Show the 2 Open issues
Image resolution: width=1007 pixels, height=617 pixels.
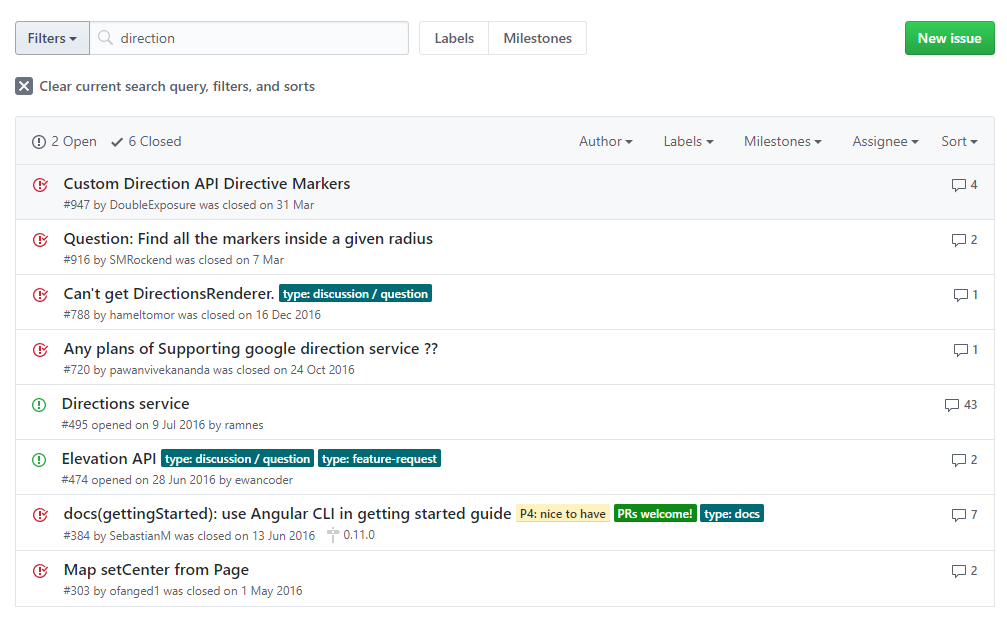(64, 141)
